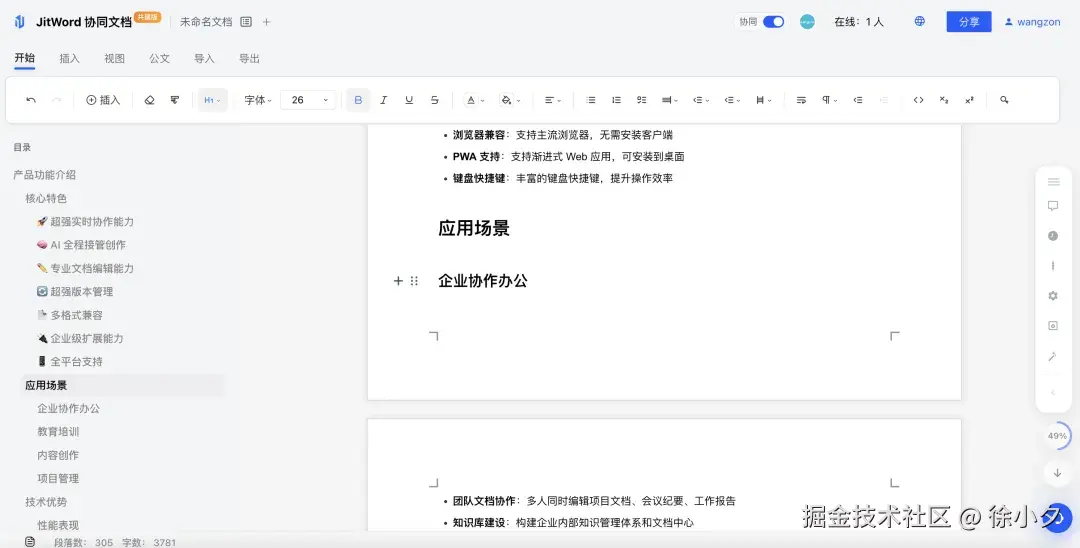Insert a bulleted list
This screenshot has height=548, width=1080.
pyautogui.click(x=591, y=100)
